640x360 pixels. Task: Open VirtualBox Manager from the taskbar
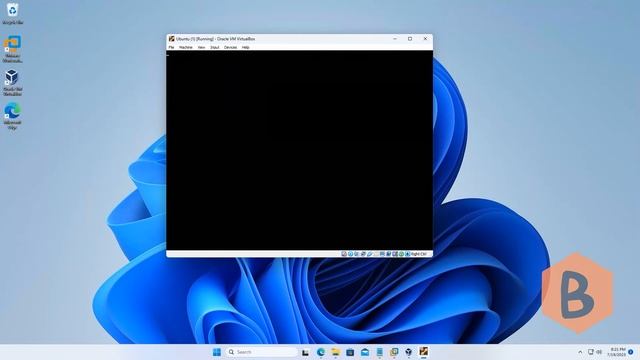tap(409, 352)
